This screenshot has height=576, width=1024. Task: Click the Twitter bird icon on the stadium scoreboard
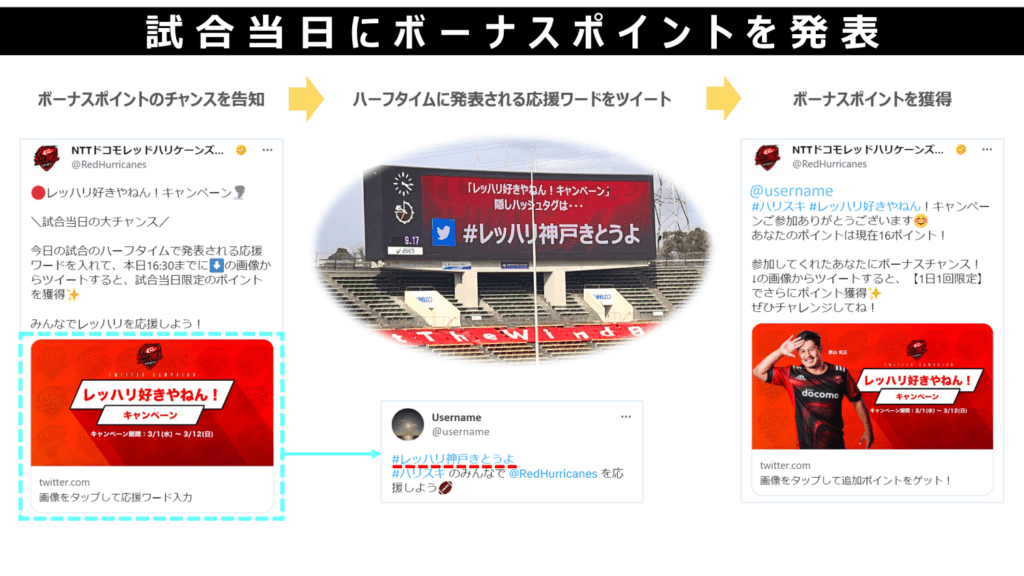[x=443, y=233]
